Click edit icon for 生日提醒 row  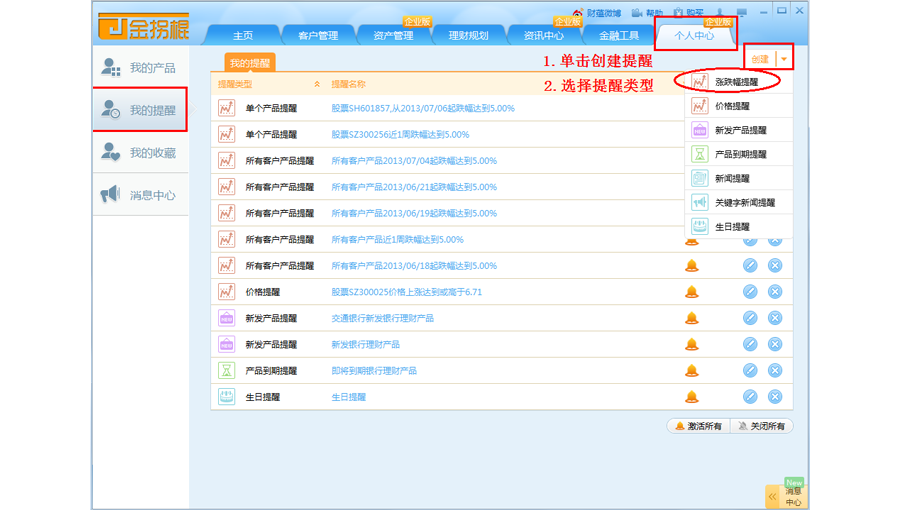click(750, 397)
